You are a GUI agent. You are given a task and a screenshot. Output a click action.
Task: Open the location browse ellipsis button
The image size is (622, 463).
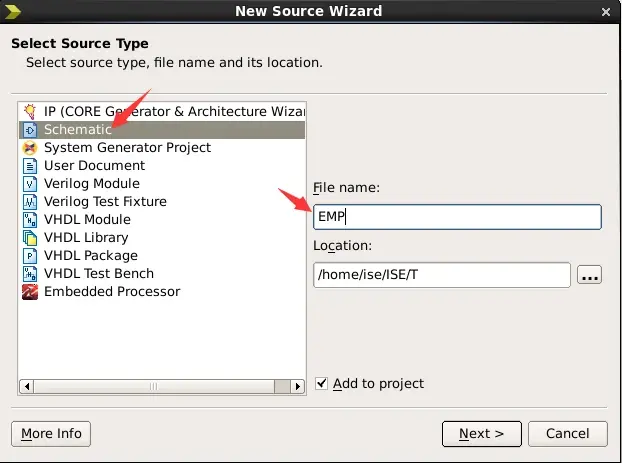589,275
